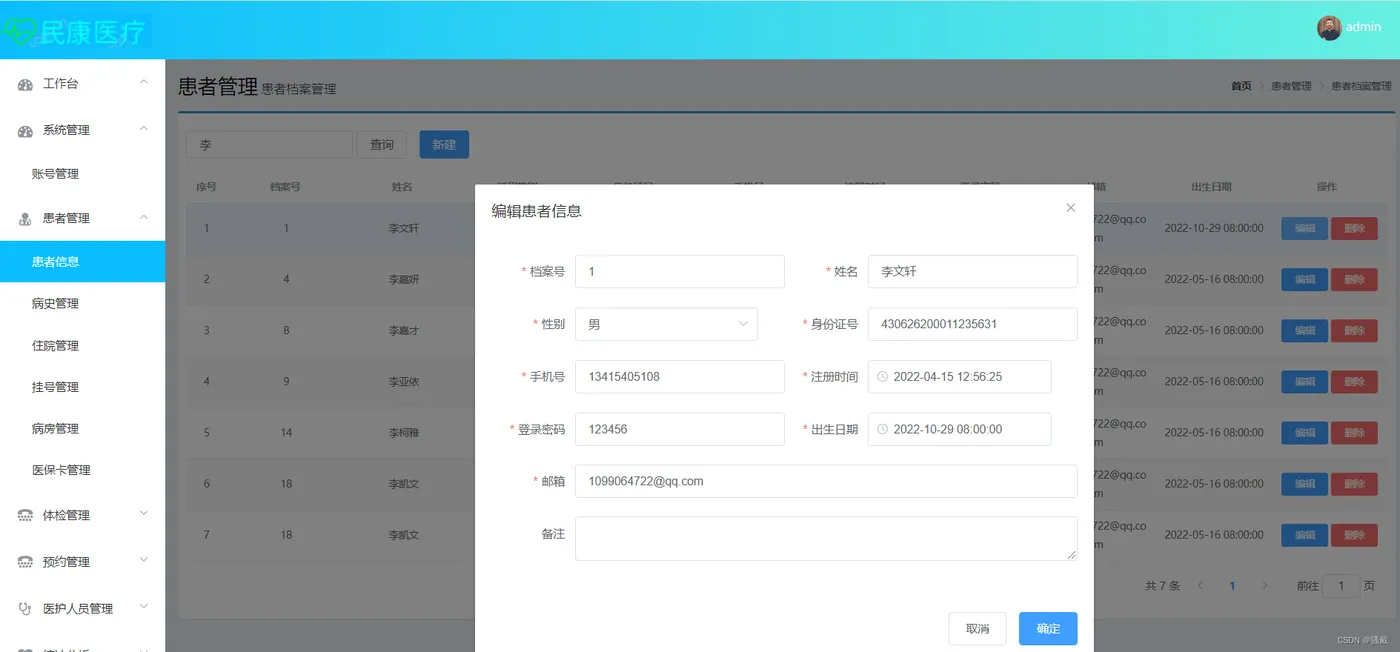Click the 前往 page number input

tap(1341, 586)
